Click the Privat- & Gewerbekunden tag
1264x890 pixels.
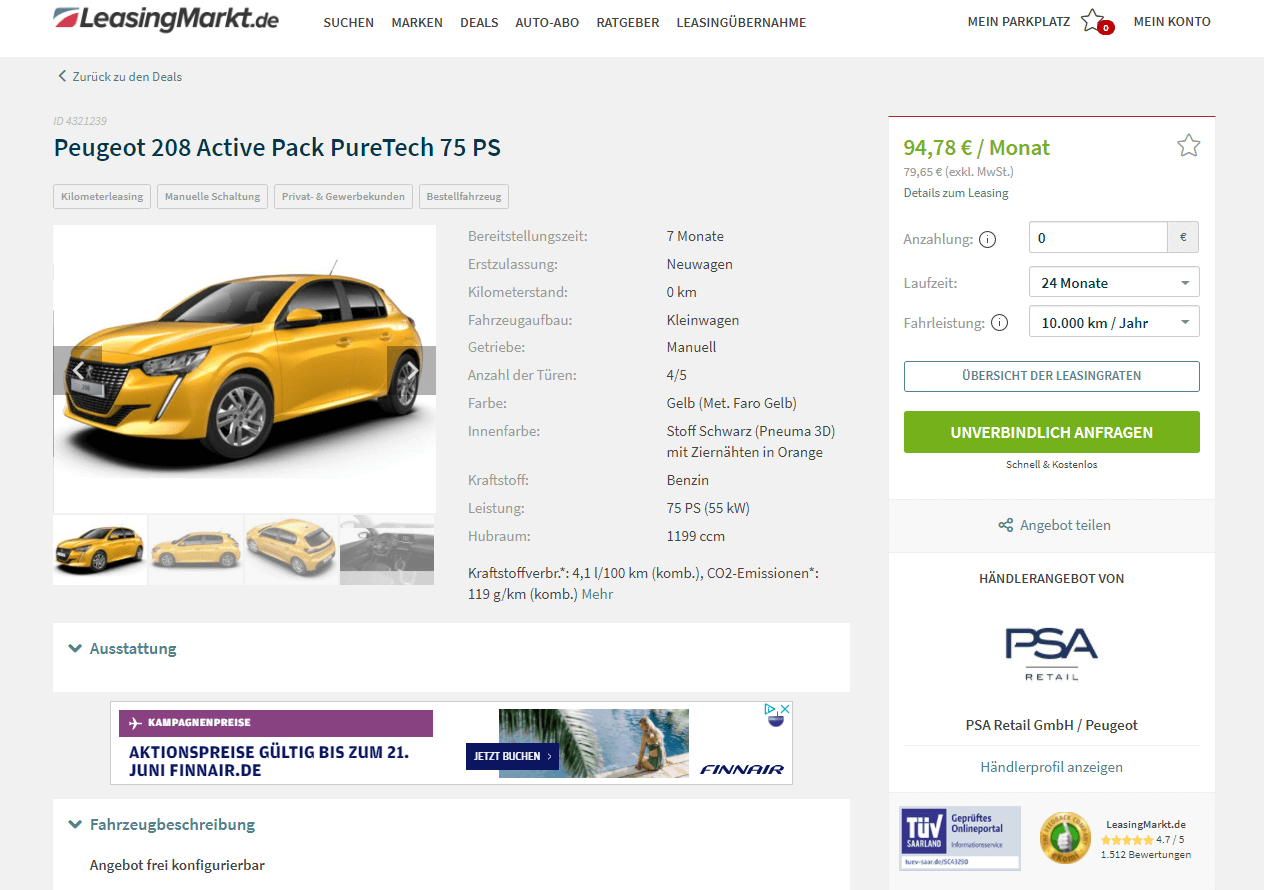[x=343, y=196]
